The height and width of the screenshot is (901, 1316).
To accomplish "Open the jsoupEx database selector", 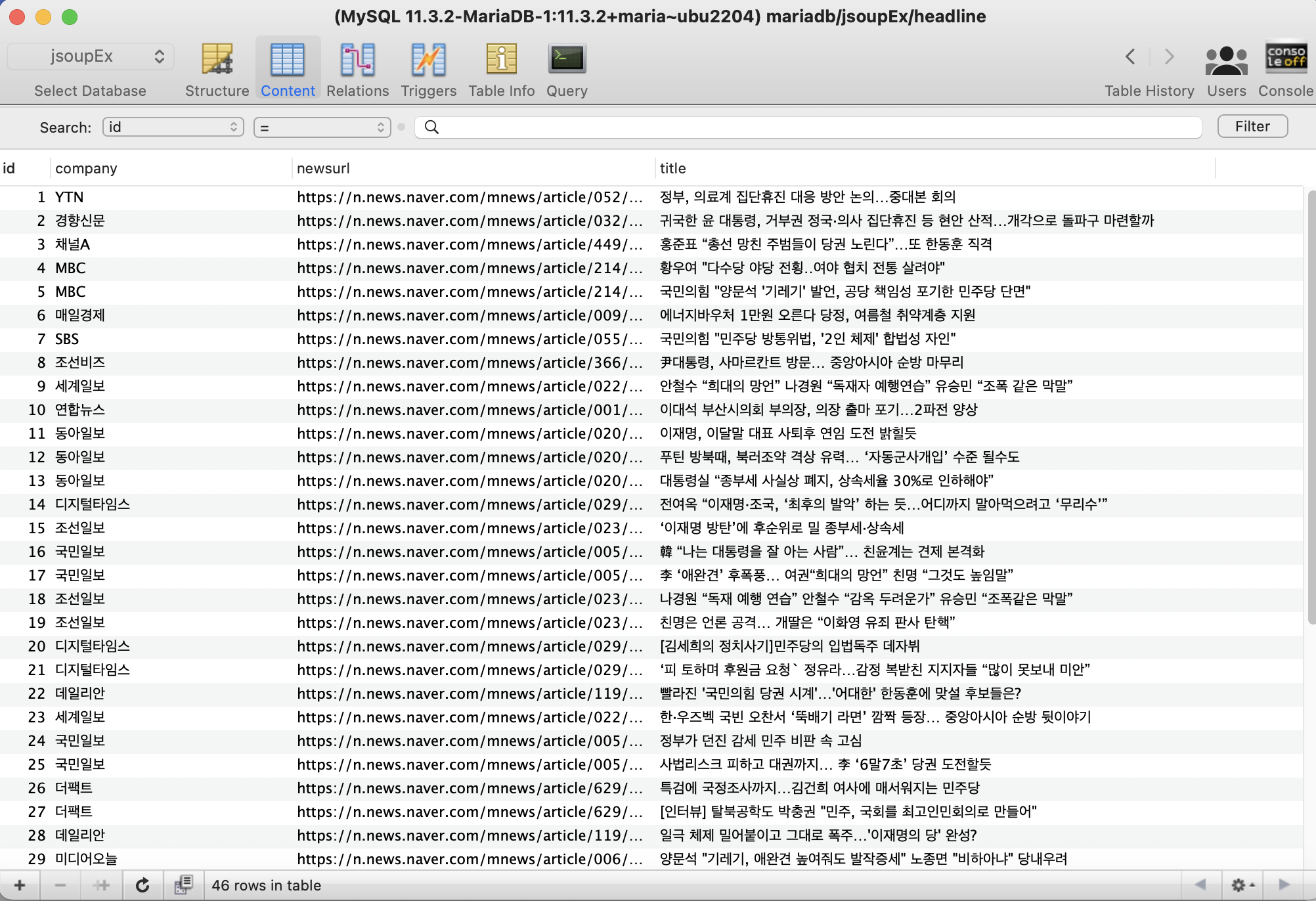I will coord(91,56).
